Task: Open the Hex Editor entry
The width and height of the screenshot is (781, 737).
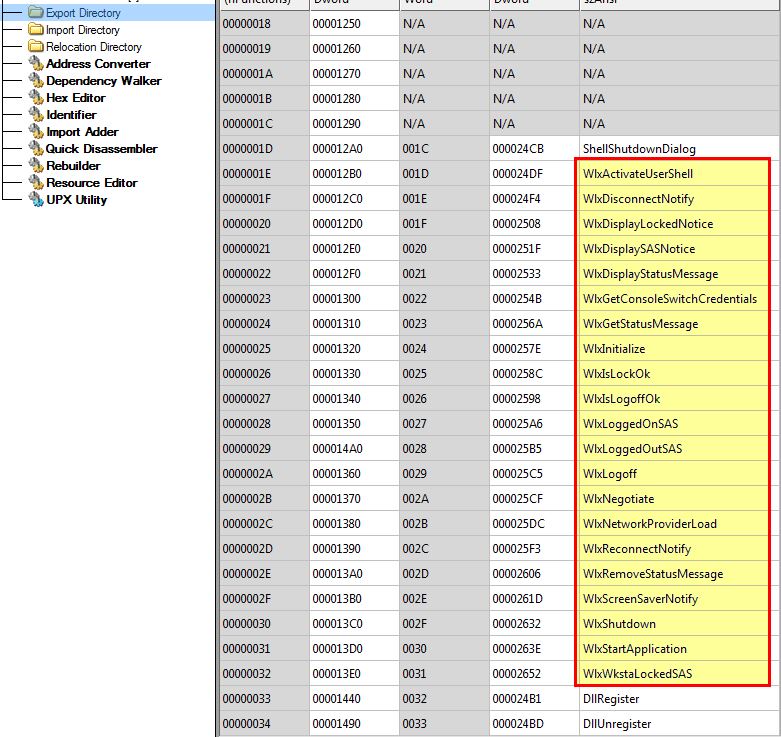Action: click(x=76, y=98)
